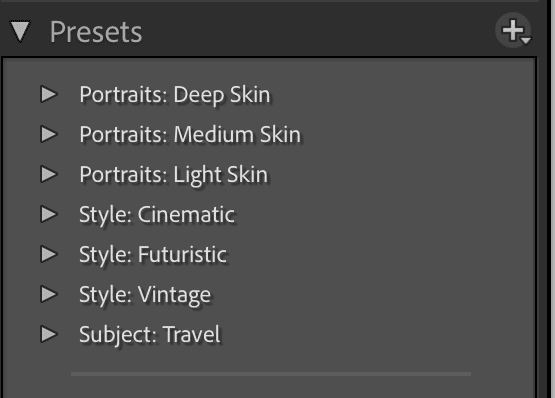Select the Portraits: Medium Skin preset folder
This screenshot has height=398, width=555.
coord(190,135)
